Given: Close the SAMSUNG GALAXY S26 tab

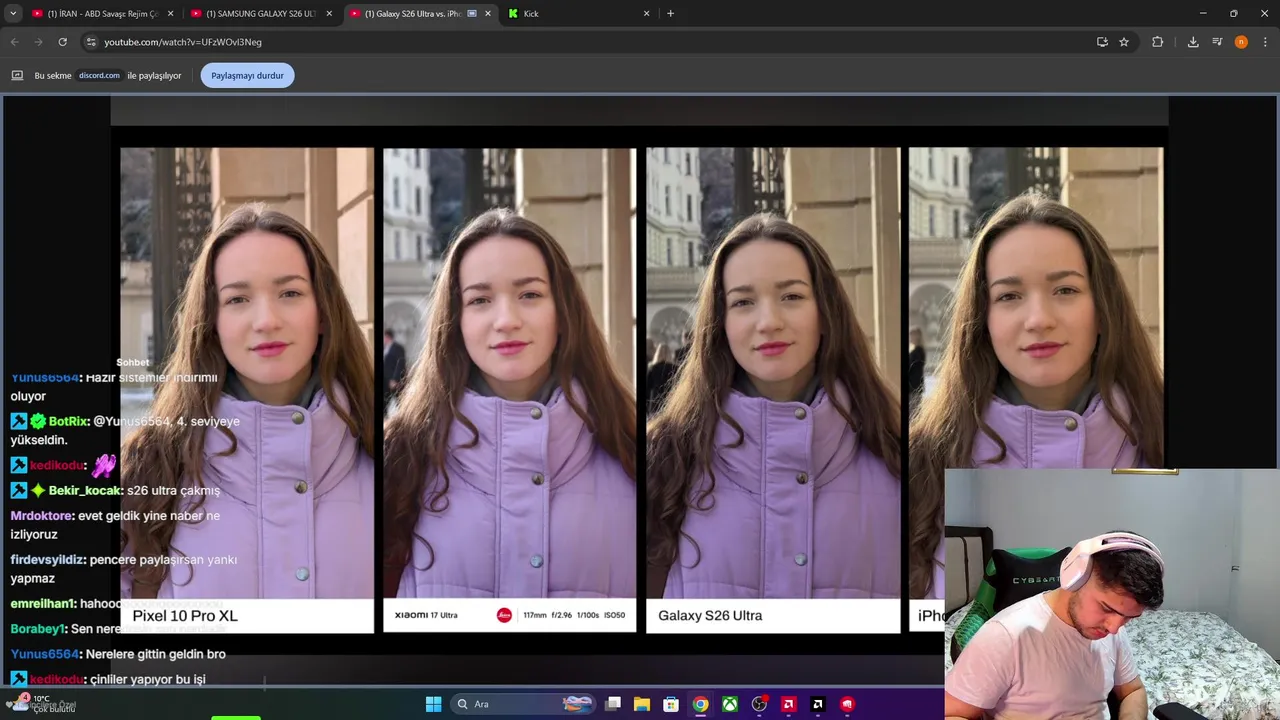Looking at the screenshot, I should point(329,14).
